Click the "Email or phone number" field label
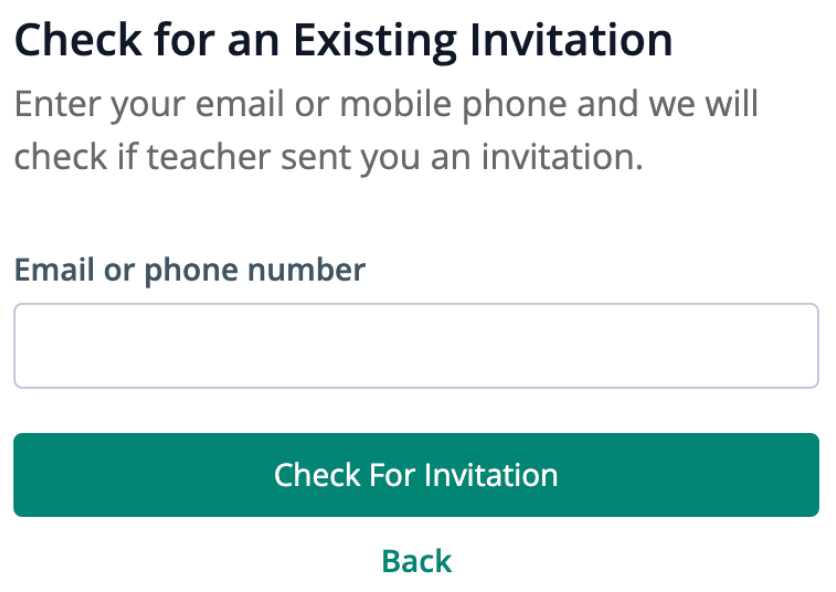This screenshot has height=592, width=836. coord(189,270)
